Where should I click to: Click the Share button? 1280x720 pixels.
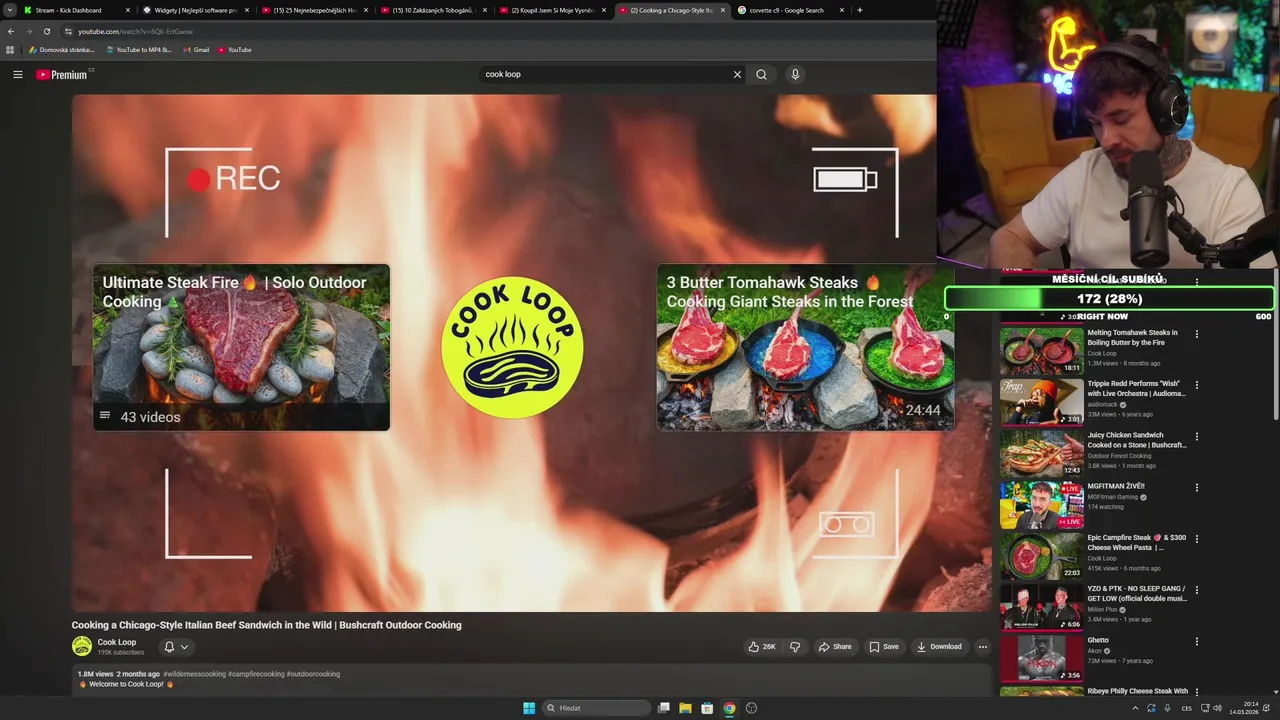pos(835,647)
